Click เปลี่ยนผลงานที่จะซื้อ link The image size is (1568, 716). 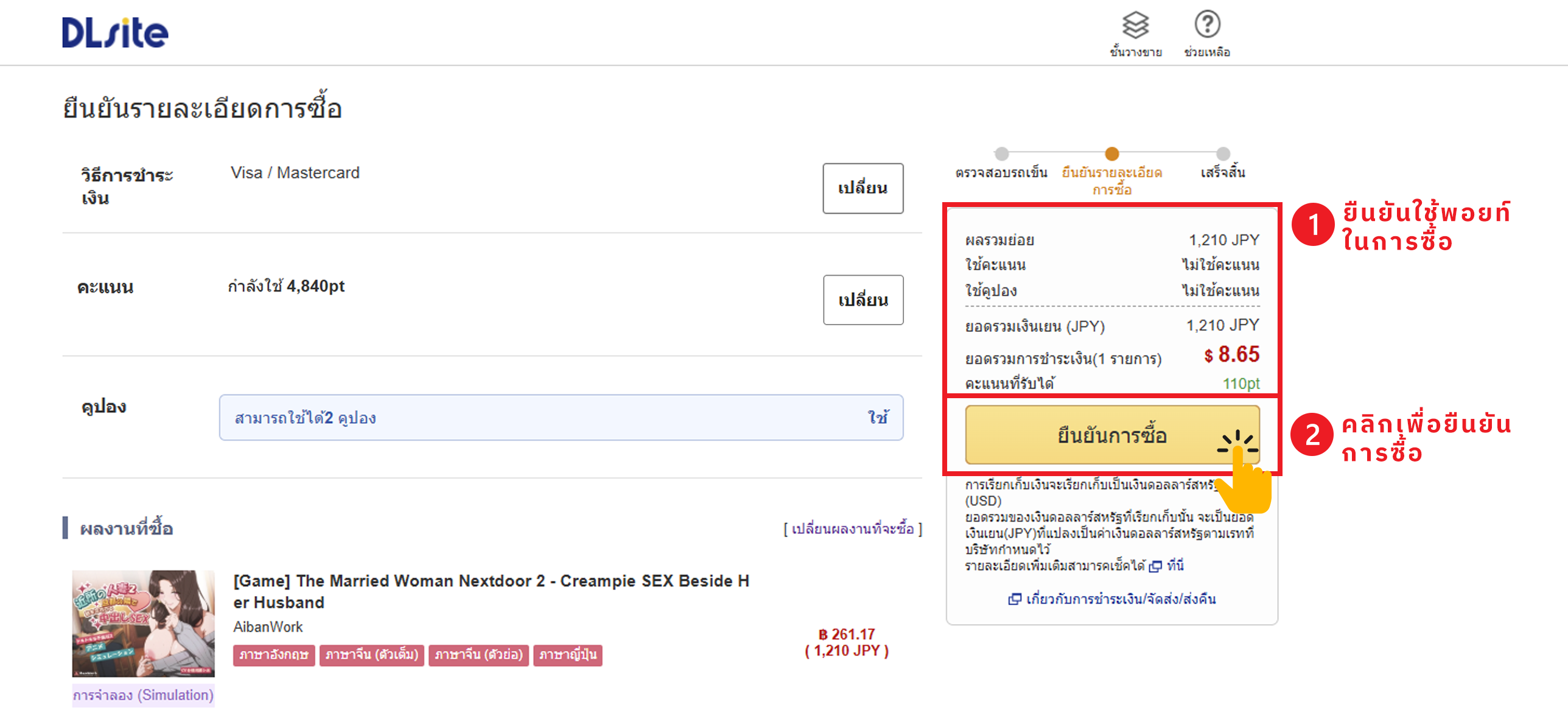pos(852,528)
